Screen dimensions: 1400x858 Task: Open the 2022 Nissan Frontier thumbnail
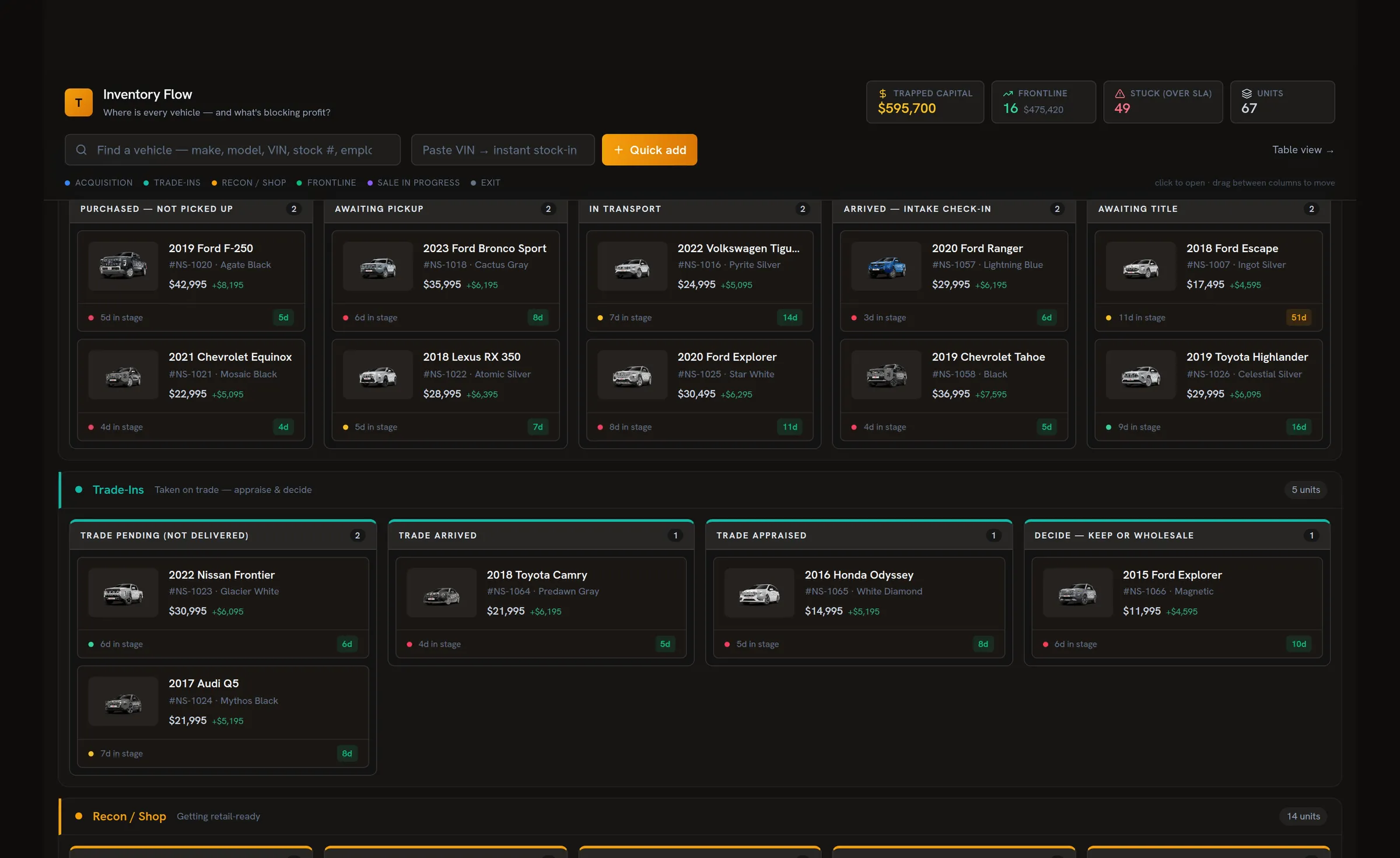[123, 592]
